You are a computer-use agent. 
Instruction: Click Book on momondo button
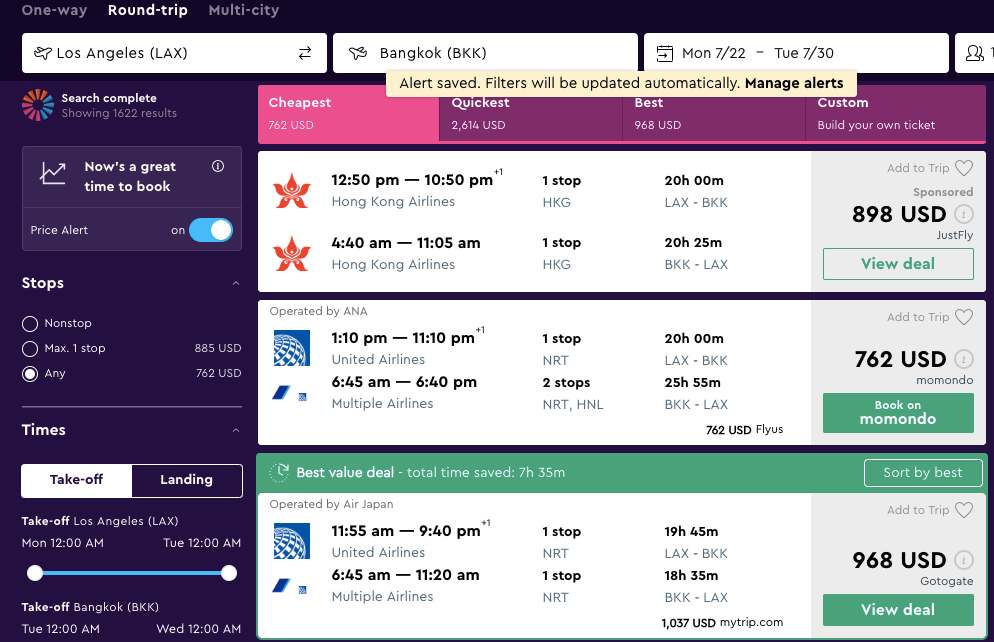[x=898, y=413]
